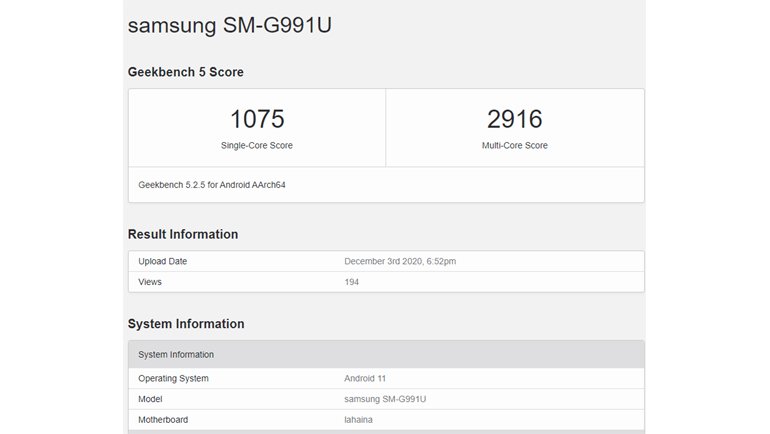This screenshot has width=770, height=434.
Task: Select the views count 194
Action: [x=352, y=282]
